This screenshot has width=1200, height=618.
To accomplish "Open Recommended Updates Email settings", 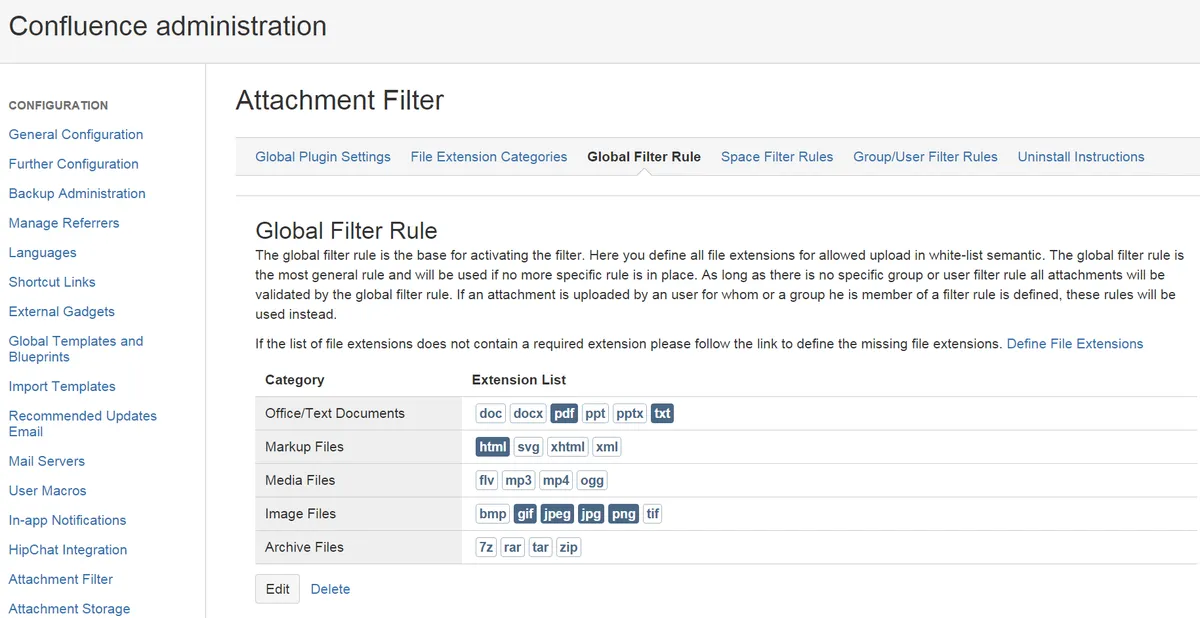I will [83, 424].
